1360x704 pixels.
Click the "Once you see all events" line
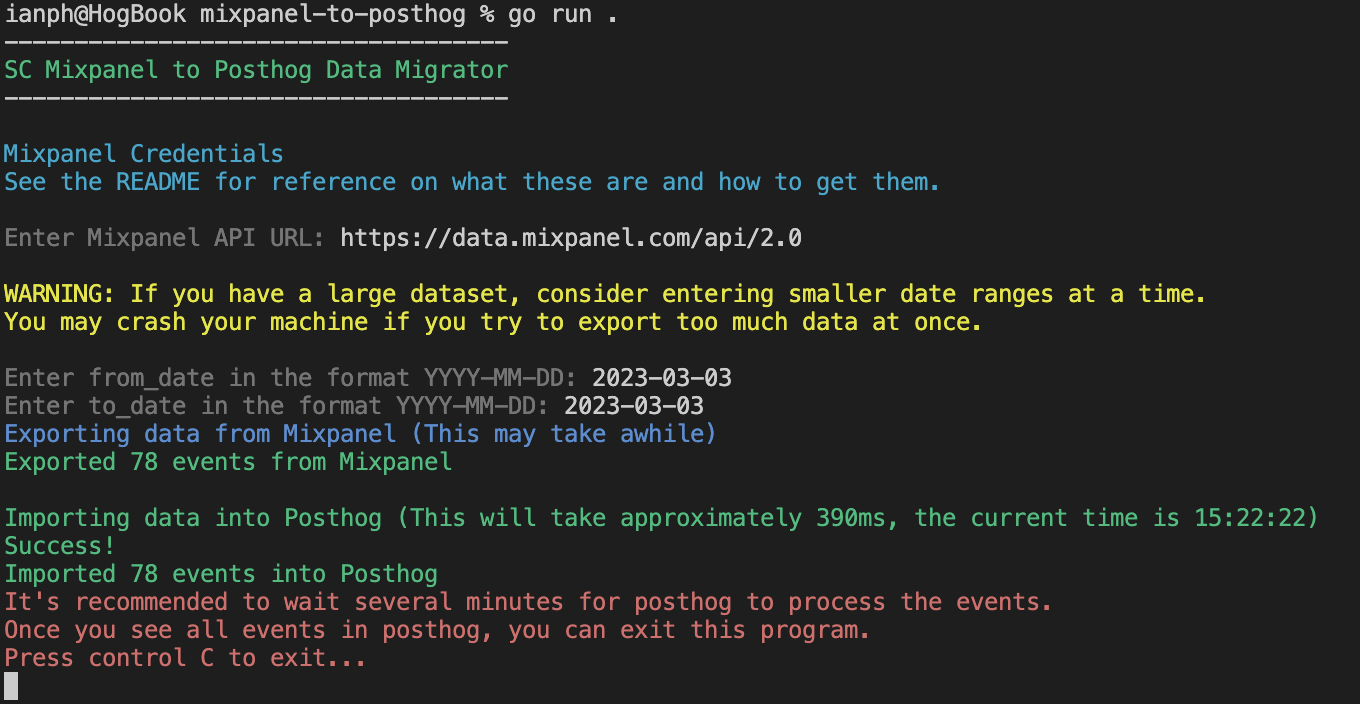pyautogui.click(x=437, y=630)
